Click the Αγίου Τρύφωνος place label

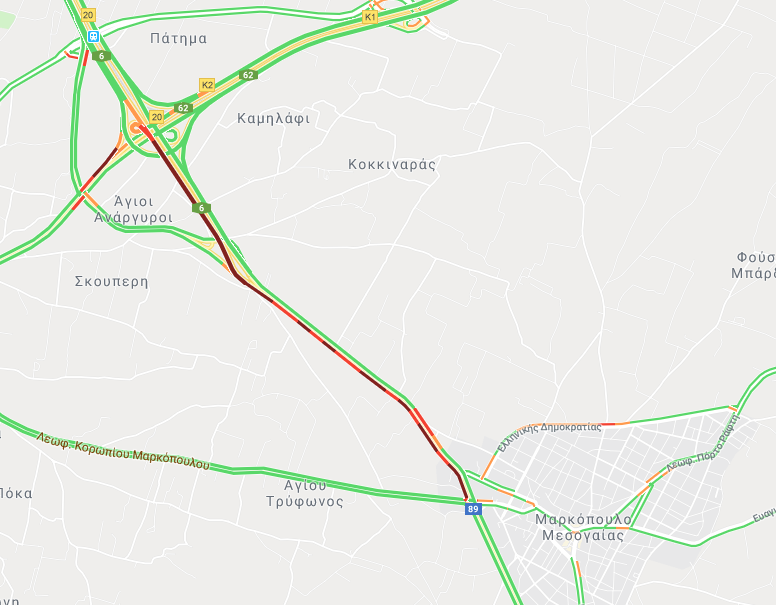point(305,493)
